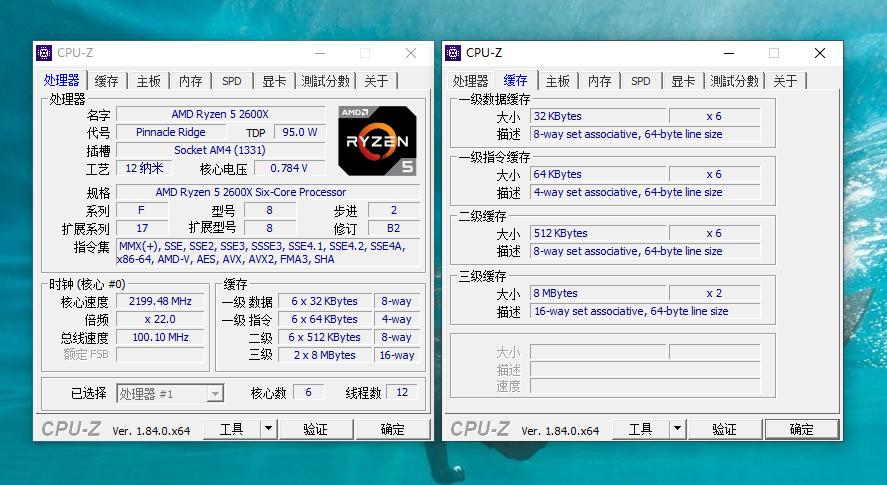Click the empty 额定 FSB field

click(160, 355)
